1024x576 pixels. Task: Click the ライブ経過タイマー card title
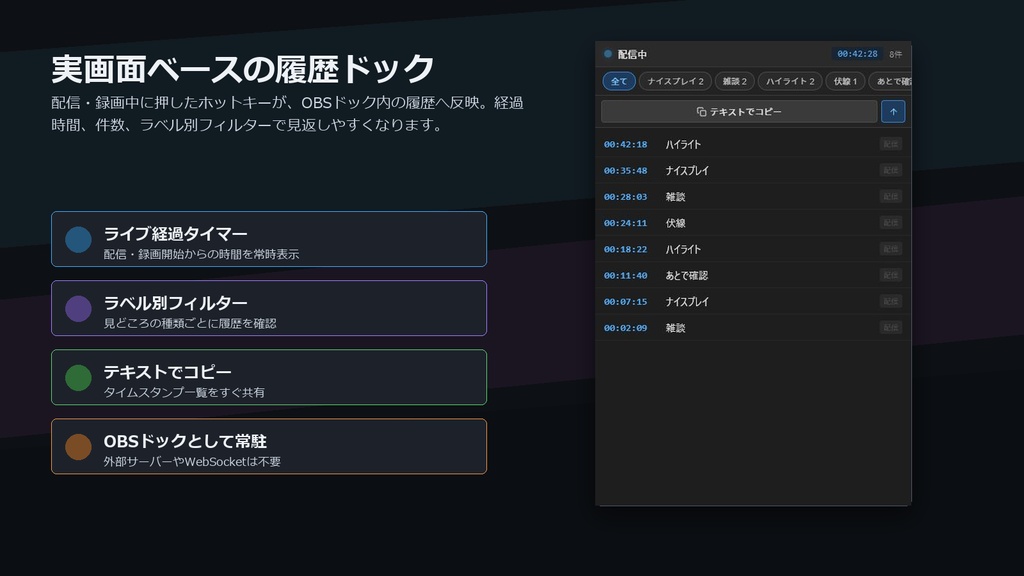coord(176,234)
